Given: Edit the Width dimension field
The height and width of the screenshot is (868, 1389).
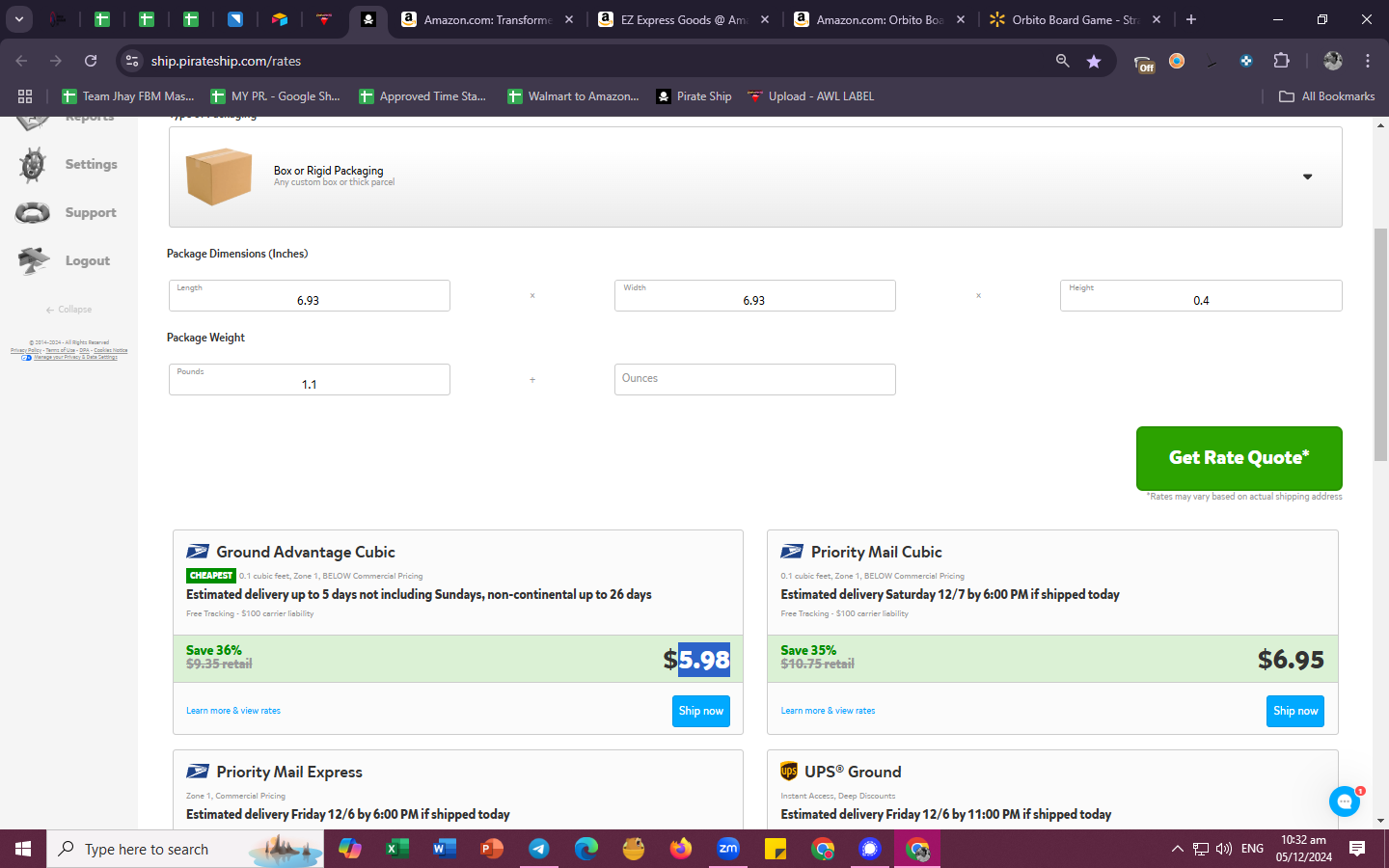Looking at the screenshot, I should [x=754, y=296].
